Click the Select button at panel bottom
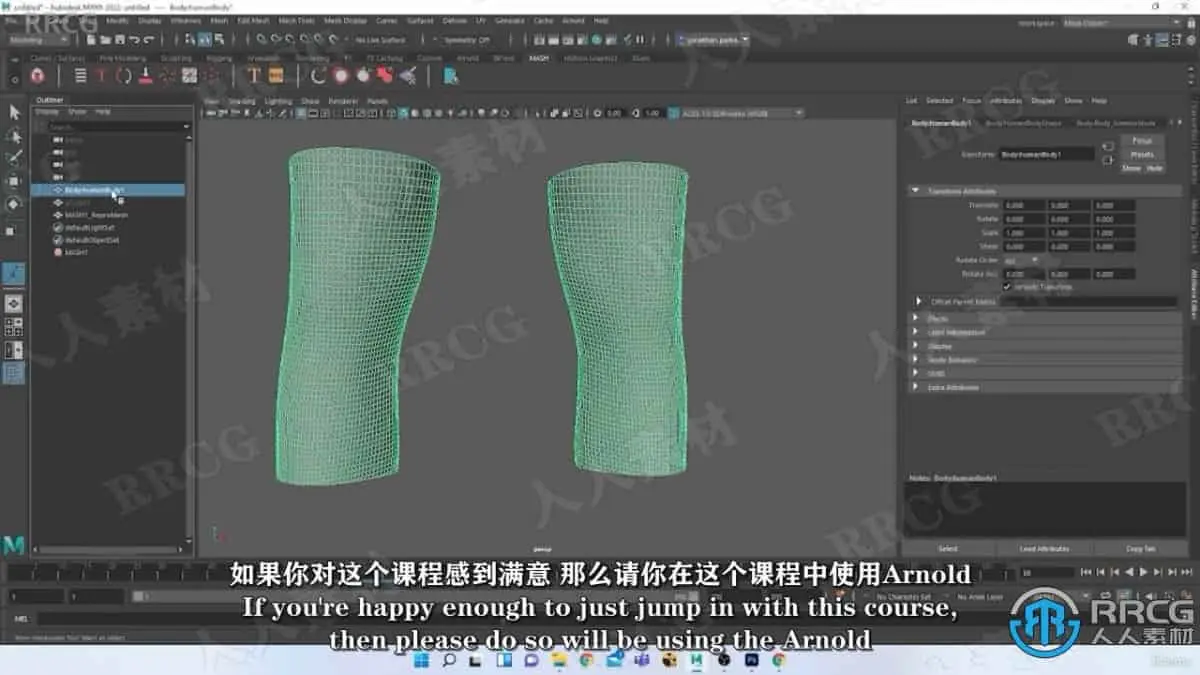The height and width of the screenshot is (675, 1200). coord(947,549)
